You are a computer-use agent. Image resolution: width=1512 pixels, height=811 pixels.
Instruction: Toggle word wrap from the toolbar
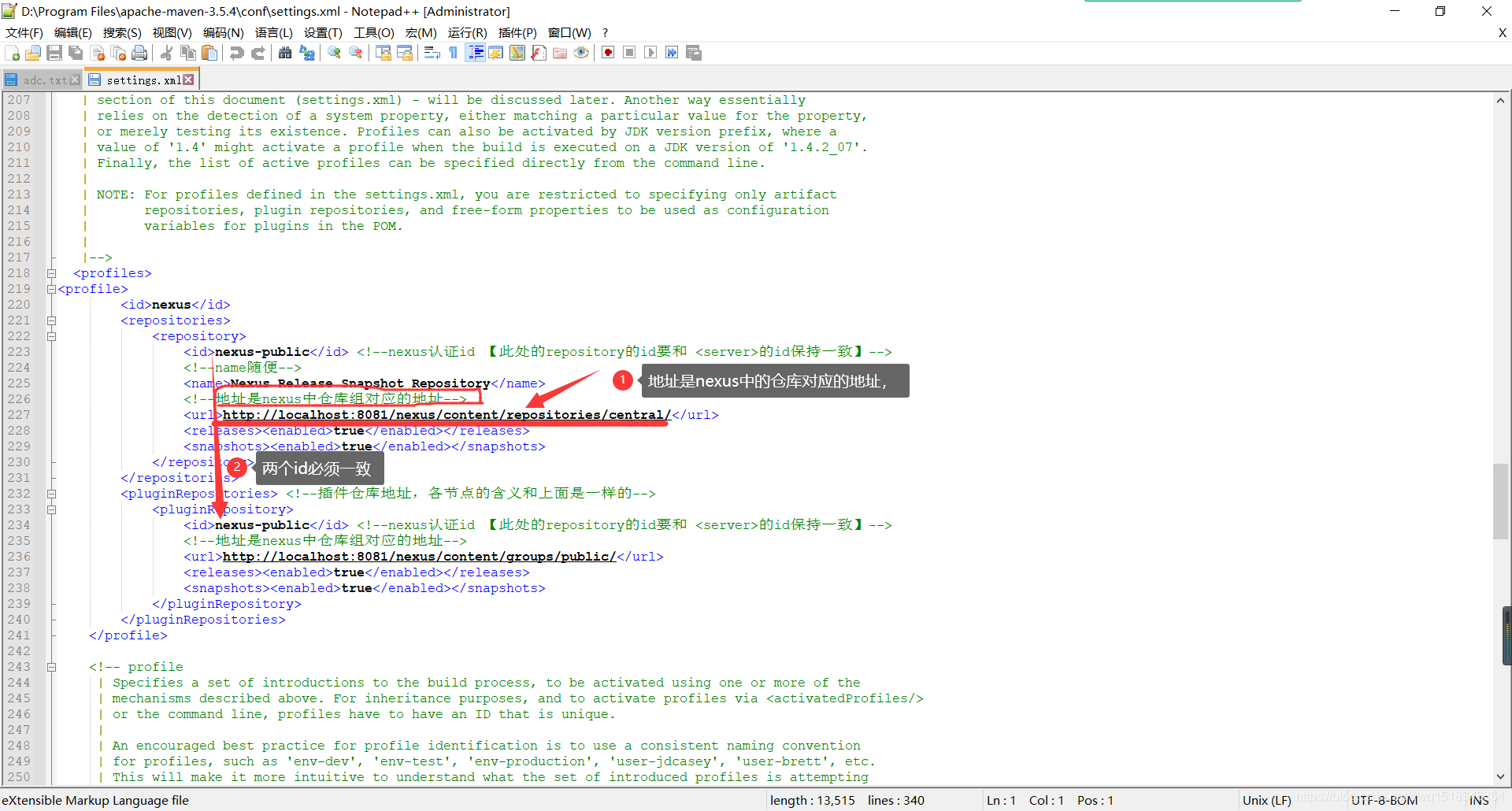[x=432, y=53]
